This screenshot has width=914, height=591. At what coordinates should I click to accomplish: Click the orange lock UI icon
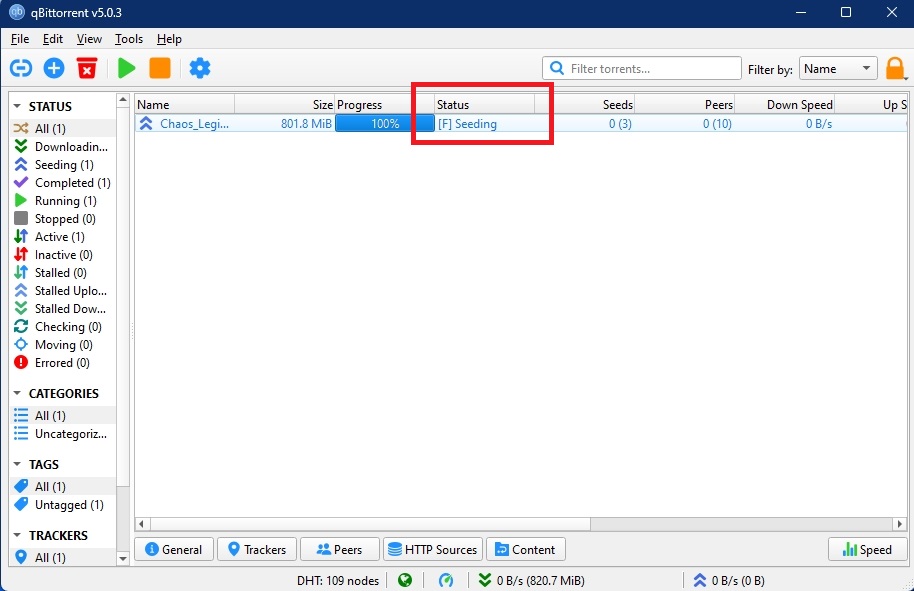pyautogui.click(x=895, y=69)
